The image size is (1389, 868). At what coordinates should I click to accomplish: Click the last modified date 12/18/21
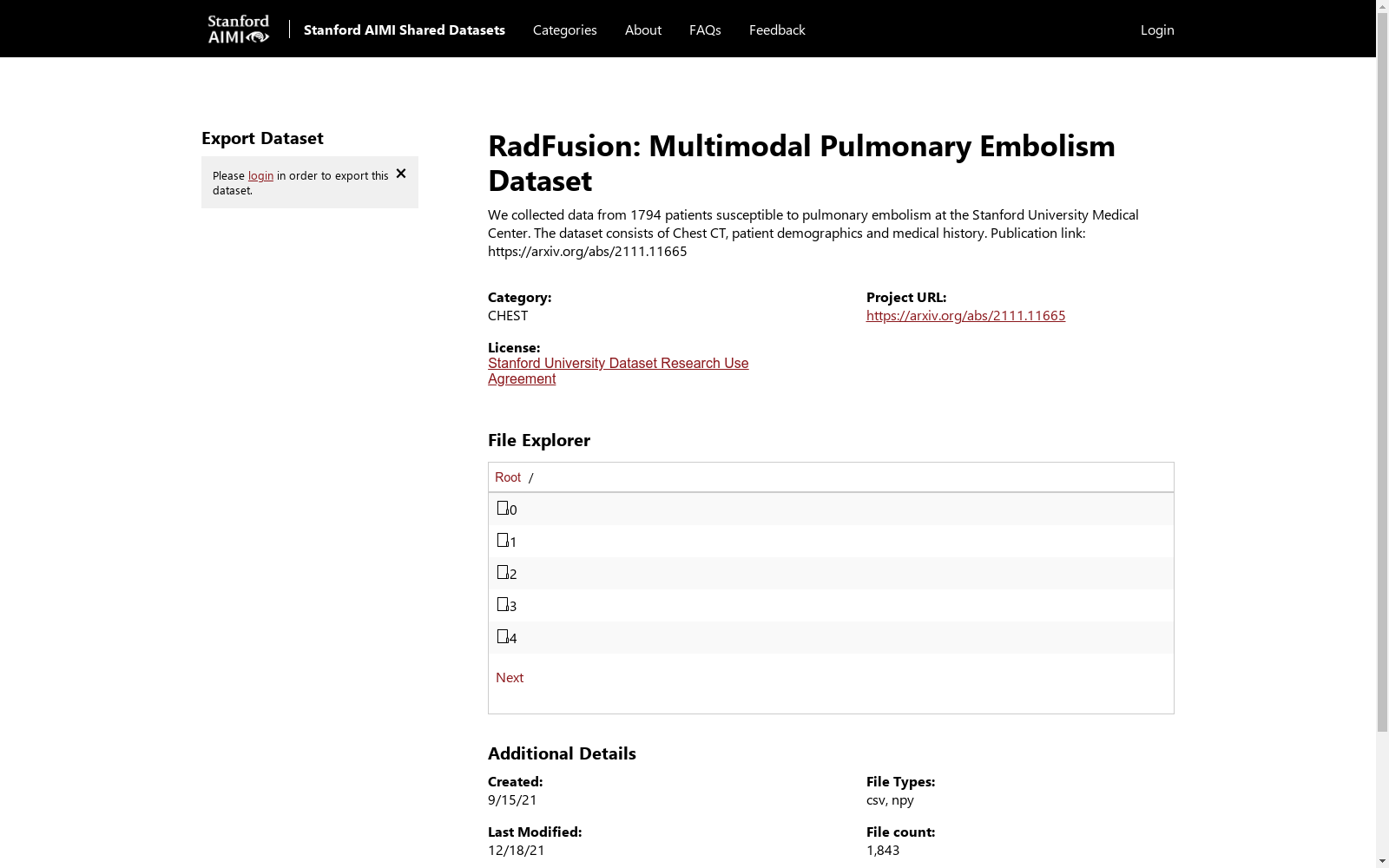517,850
